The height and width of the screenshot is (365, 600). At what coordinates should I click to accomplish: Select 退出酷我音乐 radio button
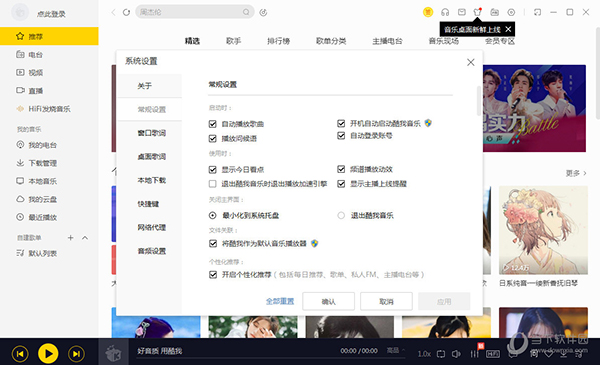point(341,215)
